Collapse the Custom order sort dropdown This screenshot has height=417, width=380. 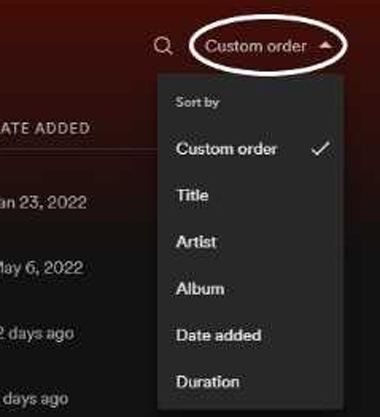(x=268, y=46)
